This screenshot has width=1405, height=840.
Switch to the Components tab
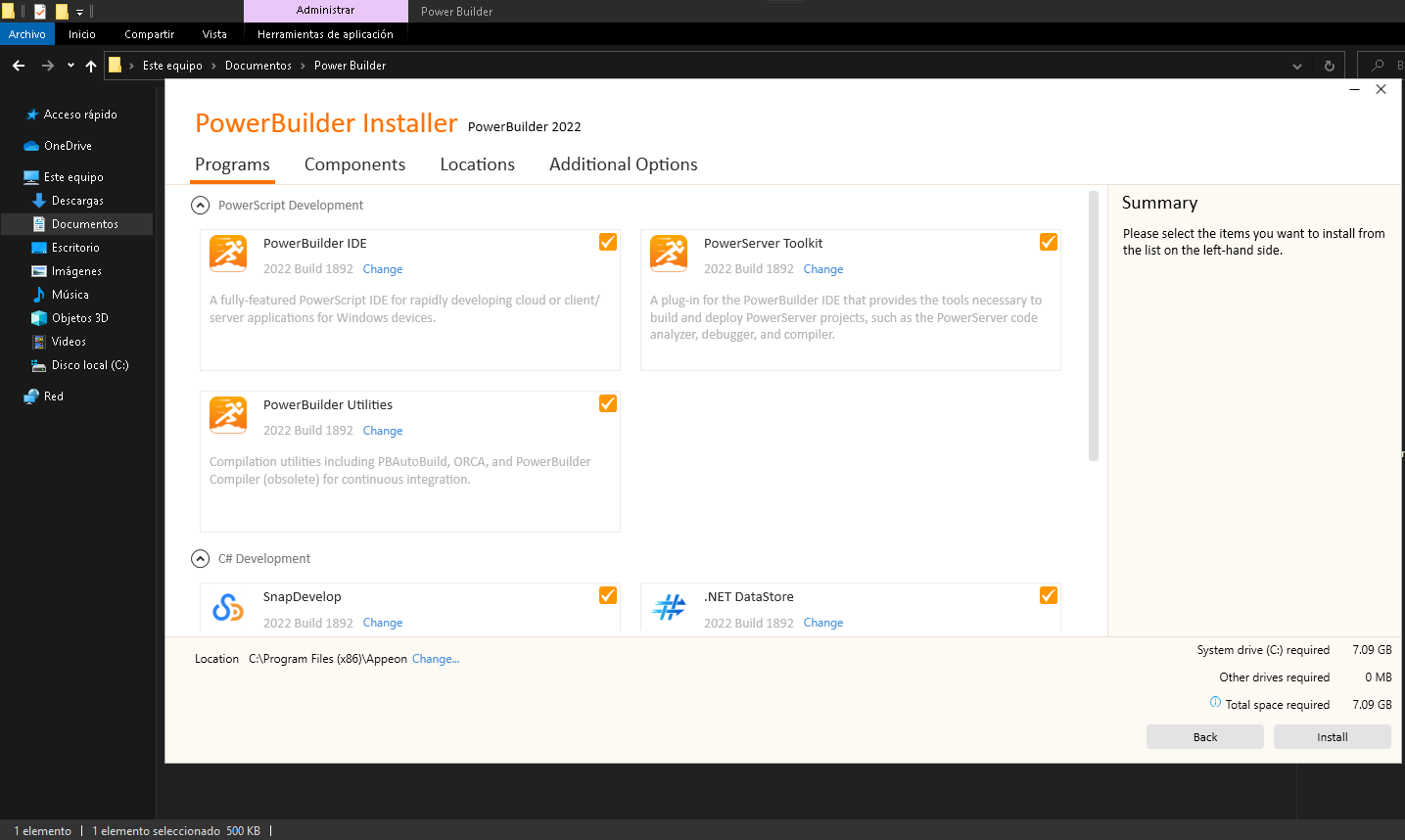click(354, 164)
